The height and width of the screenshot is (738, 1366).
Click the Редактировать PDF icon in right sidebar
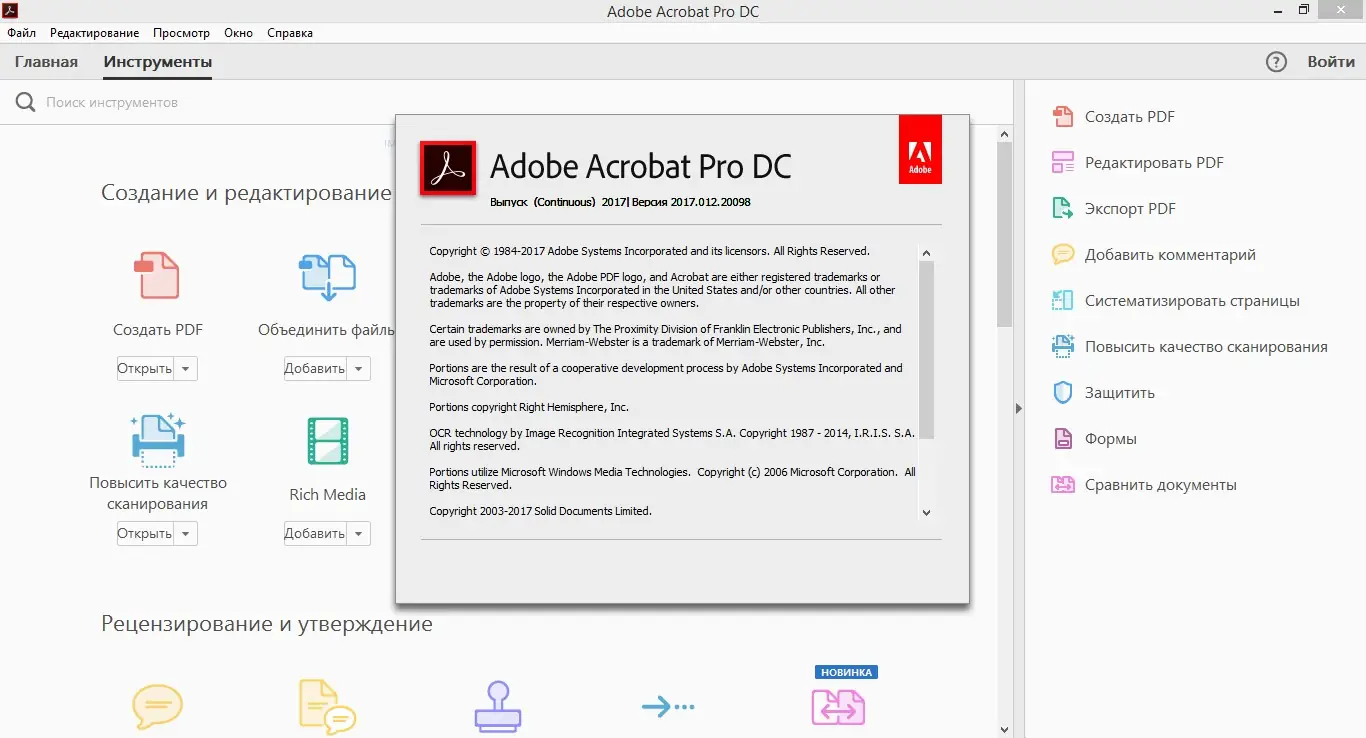[x=1062, y=163]
